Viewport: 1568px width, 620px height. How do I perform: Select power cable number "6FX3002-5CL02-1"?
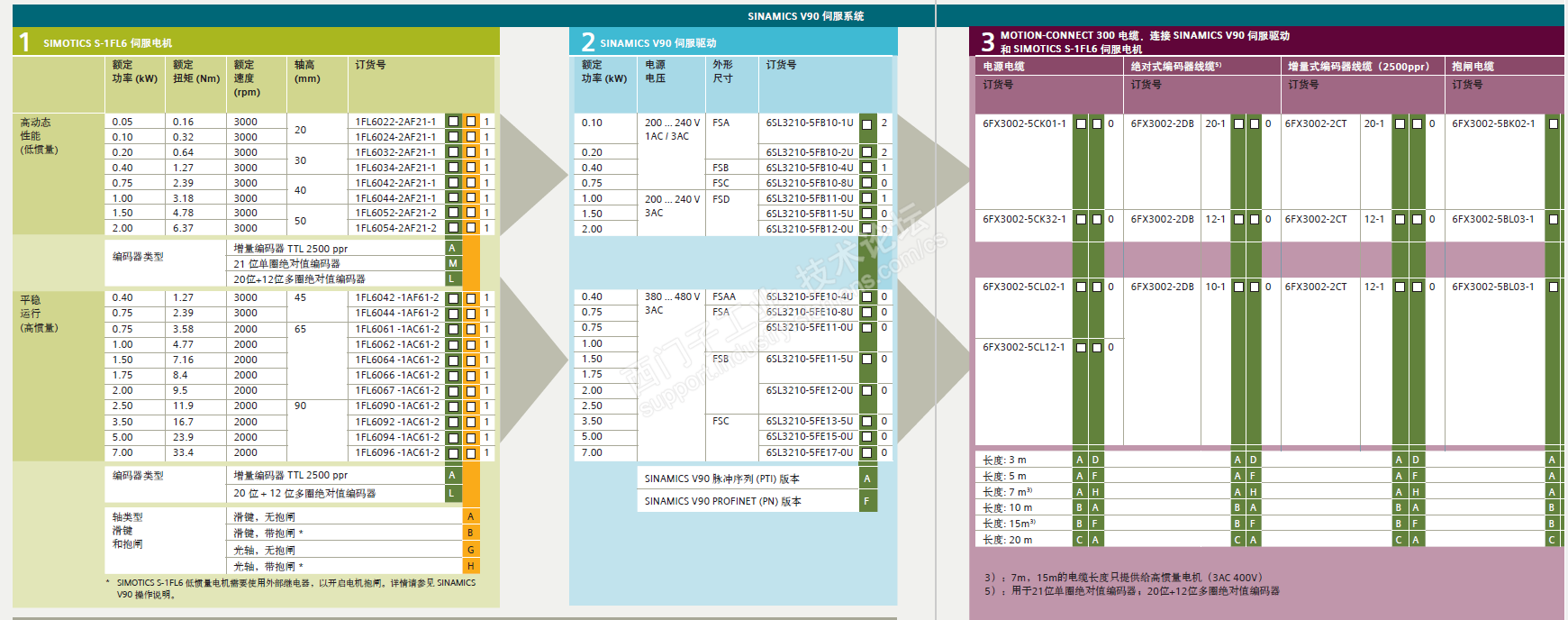pos(1024,287)
